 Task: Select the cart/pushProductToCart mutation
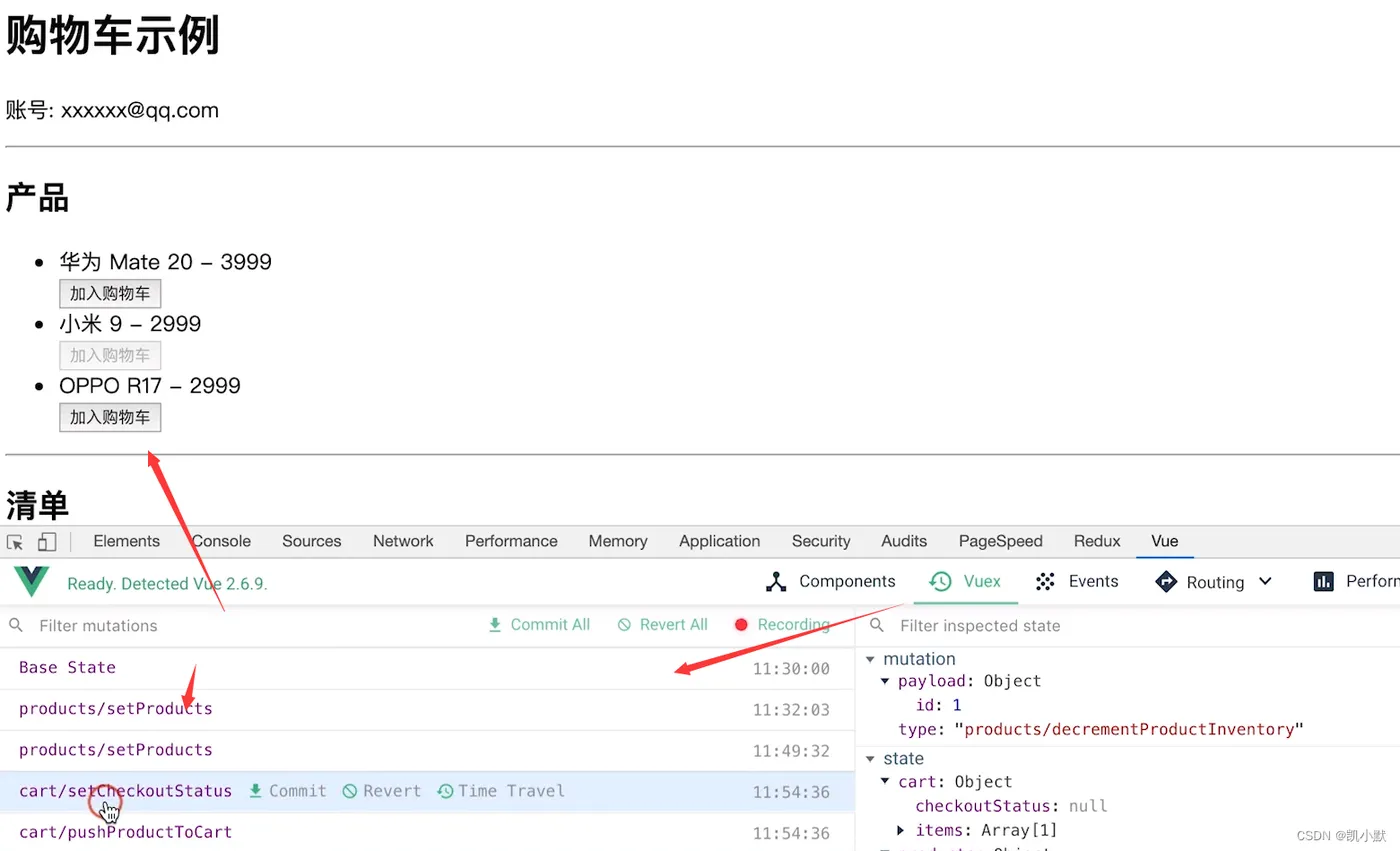click(427, 832)
